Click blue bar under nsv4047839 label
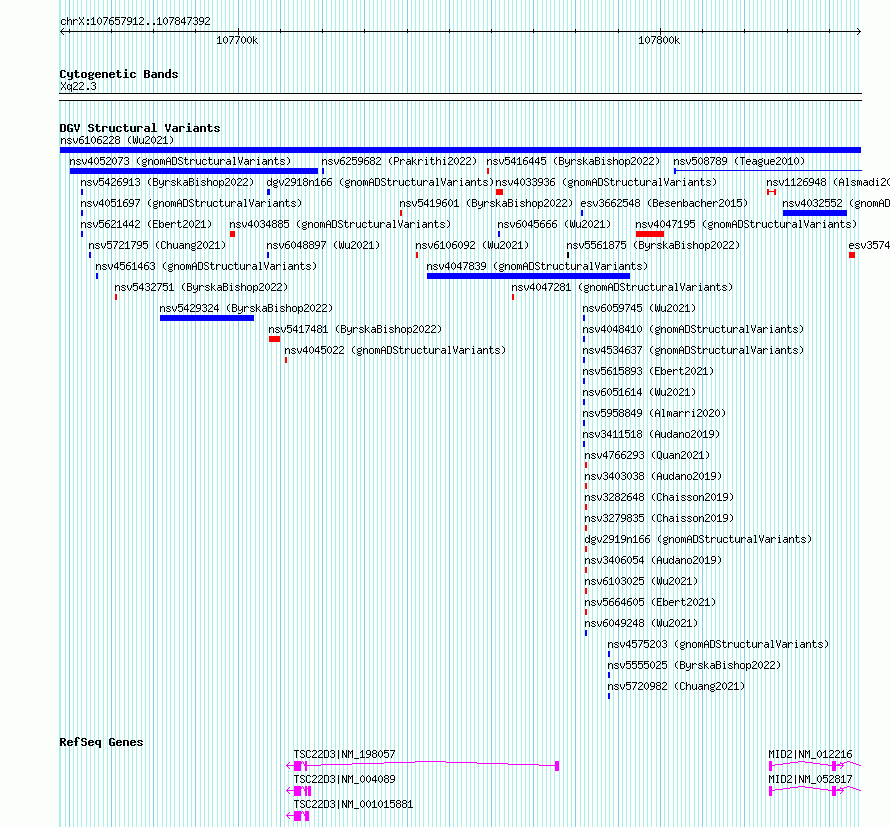 (x=528, y=276)
